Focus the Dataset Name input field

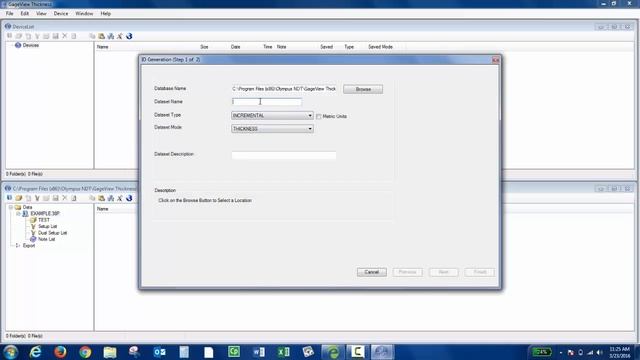267,102
